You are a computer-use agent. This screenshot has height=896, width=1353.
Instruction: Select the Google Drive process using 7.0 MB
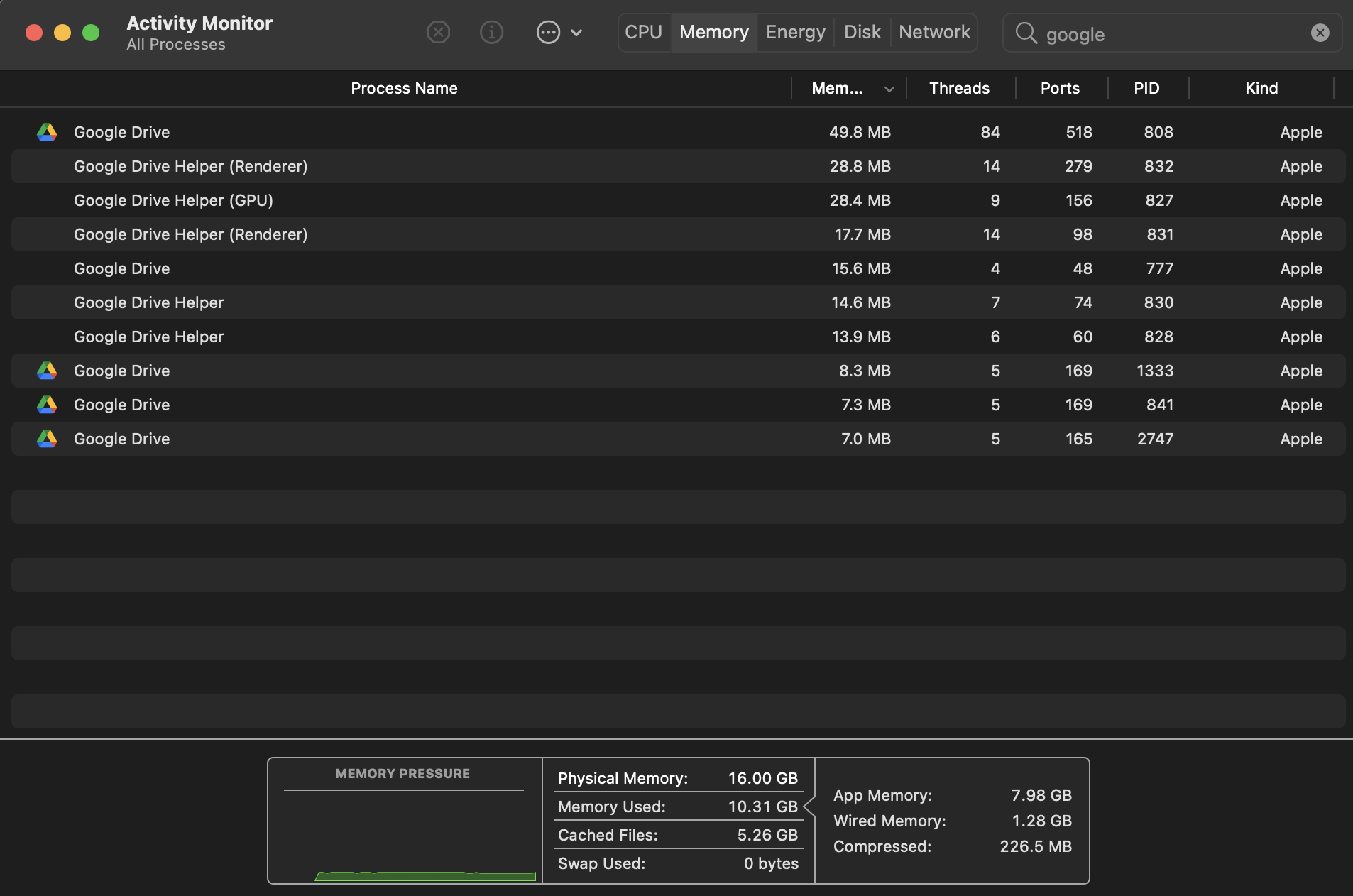coord(679,439)
